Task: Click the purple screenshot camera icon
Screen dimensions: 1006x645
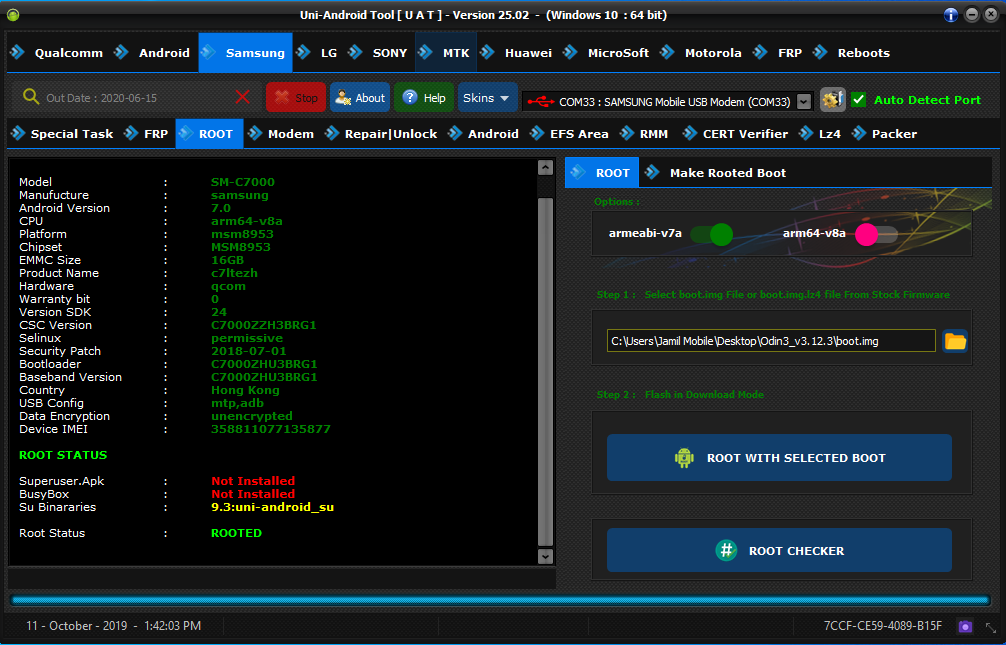Action: (966, 626)
